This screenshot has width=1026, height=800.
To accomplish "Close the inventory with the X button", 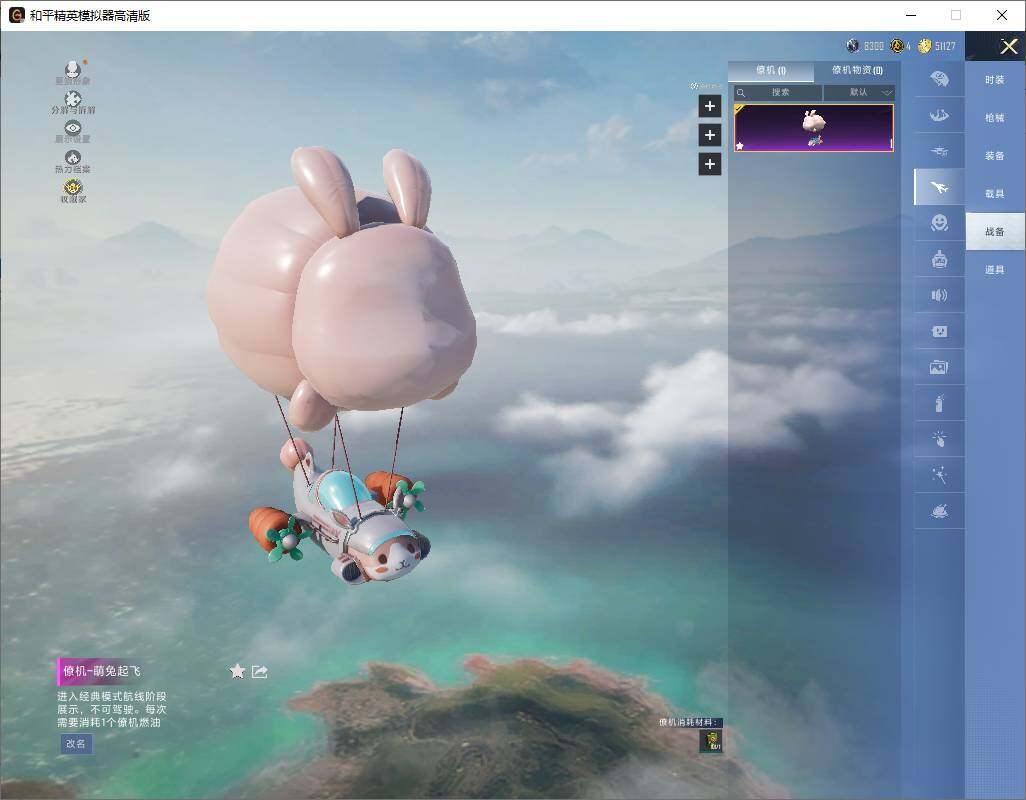I will [x=1008, y=46].
